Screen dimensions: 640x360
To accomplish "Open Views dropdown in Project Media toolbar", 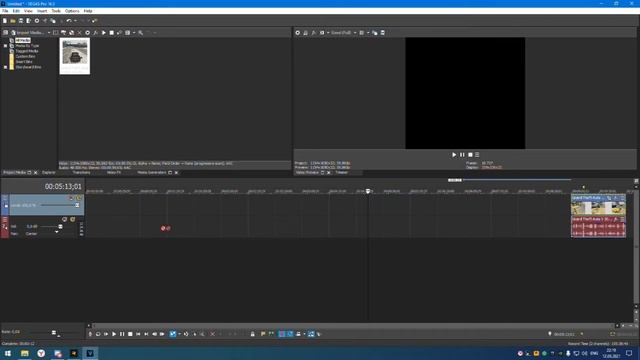I will pos(134,33).
